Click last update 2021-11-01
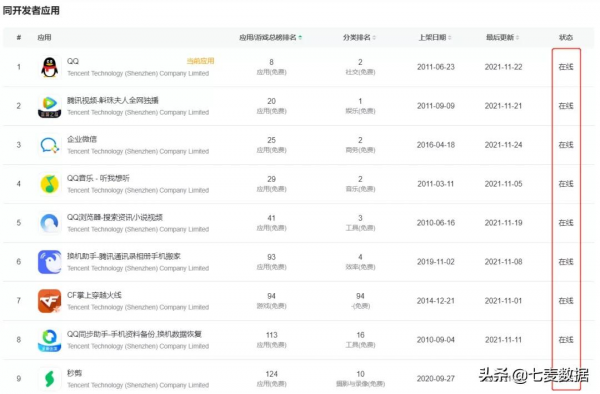This screenshot has height=394, width=600. point(503,301)
